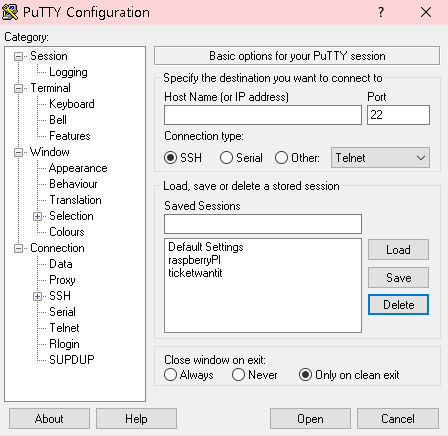Select Window category in tree
The image size is (448, 436).
click(x=50, y=152)
